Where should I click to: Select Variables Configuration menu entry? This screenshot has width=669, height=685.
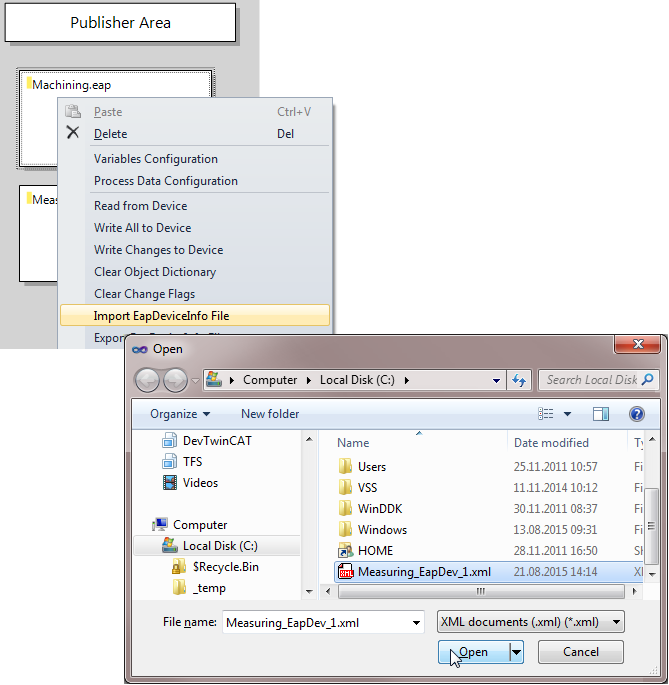click(195, 159)
